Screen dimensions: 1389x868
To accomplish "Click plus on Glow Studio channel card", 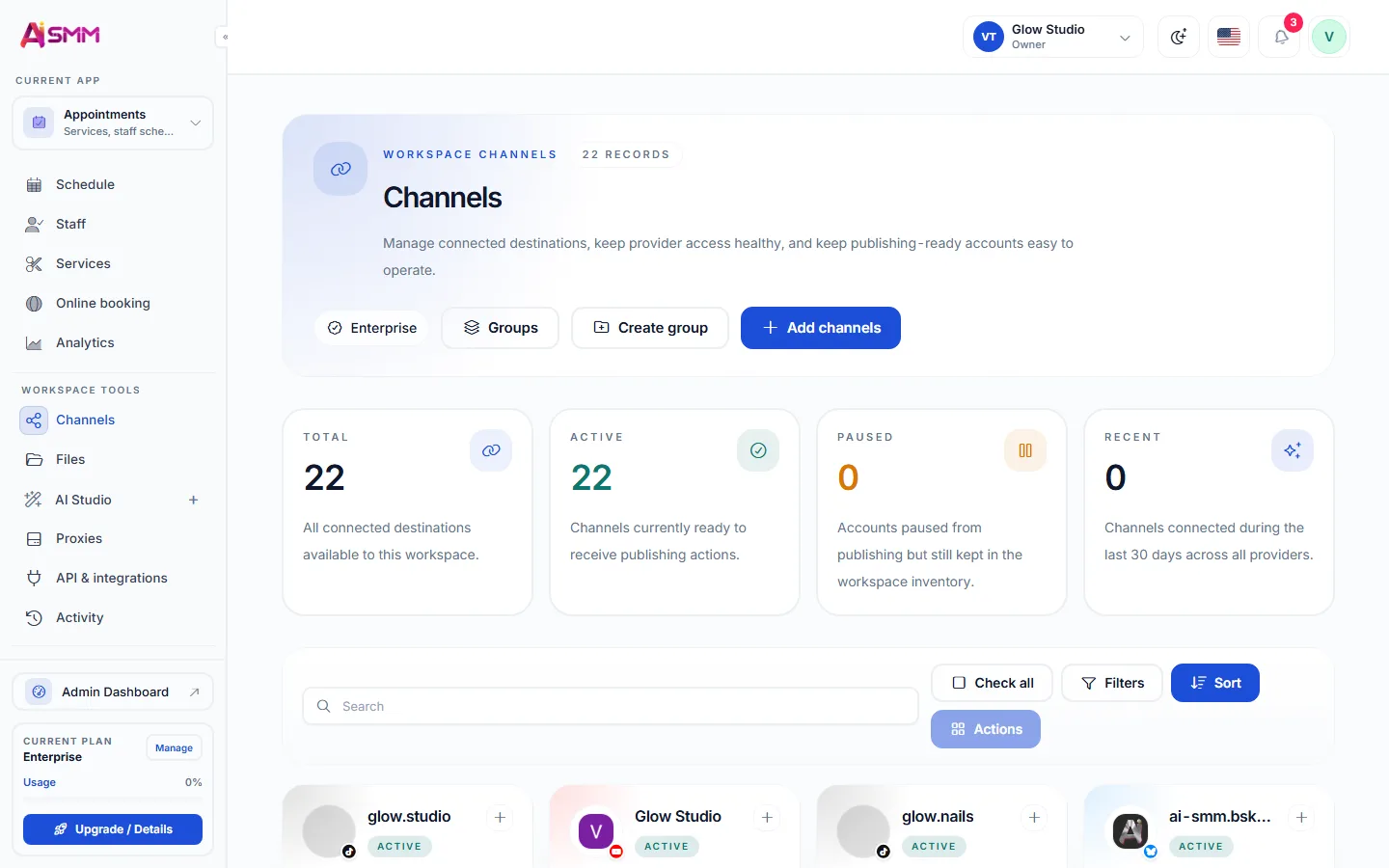I will pos(767,818).
